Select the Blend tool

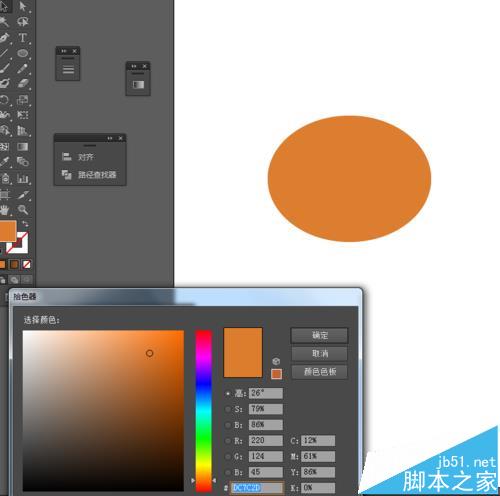tap(23, 162)
